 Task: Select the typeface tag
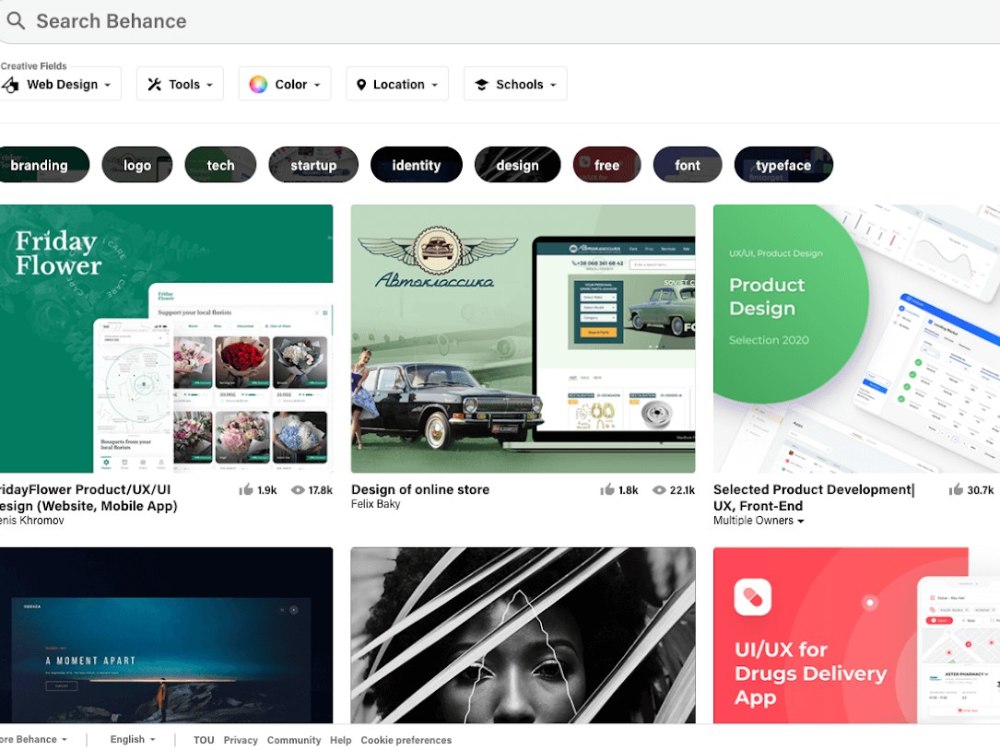tap(783, 165)
